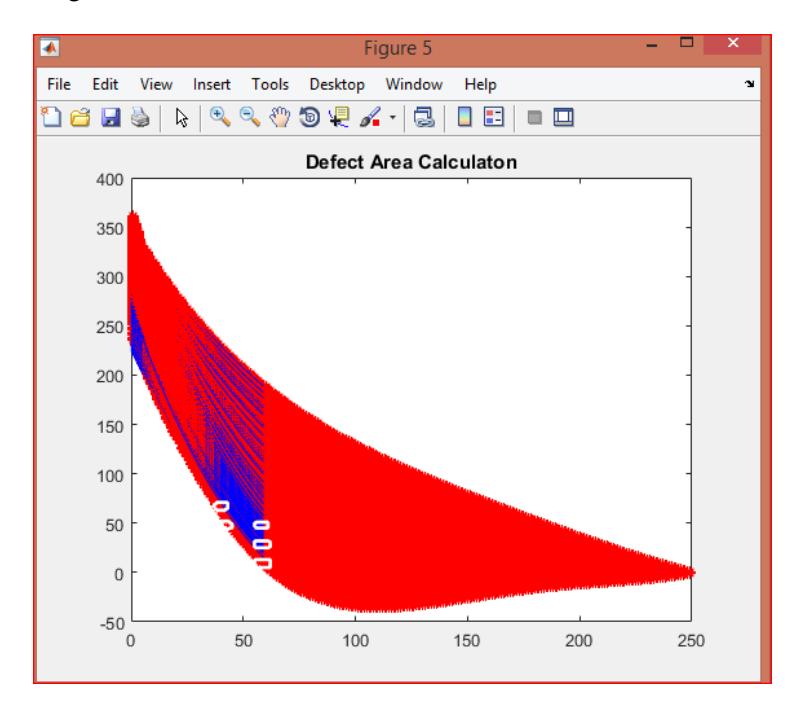Save figure with the floppy disk icon
This screenshot has height=717, width=805.
(110, 118)
